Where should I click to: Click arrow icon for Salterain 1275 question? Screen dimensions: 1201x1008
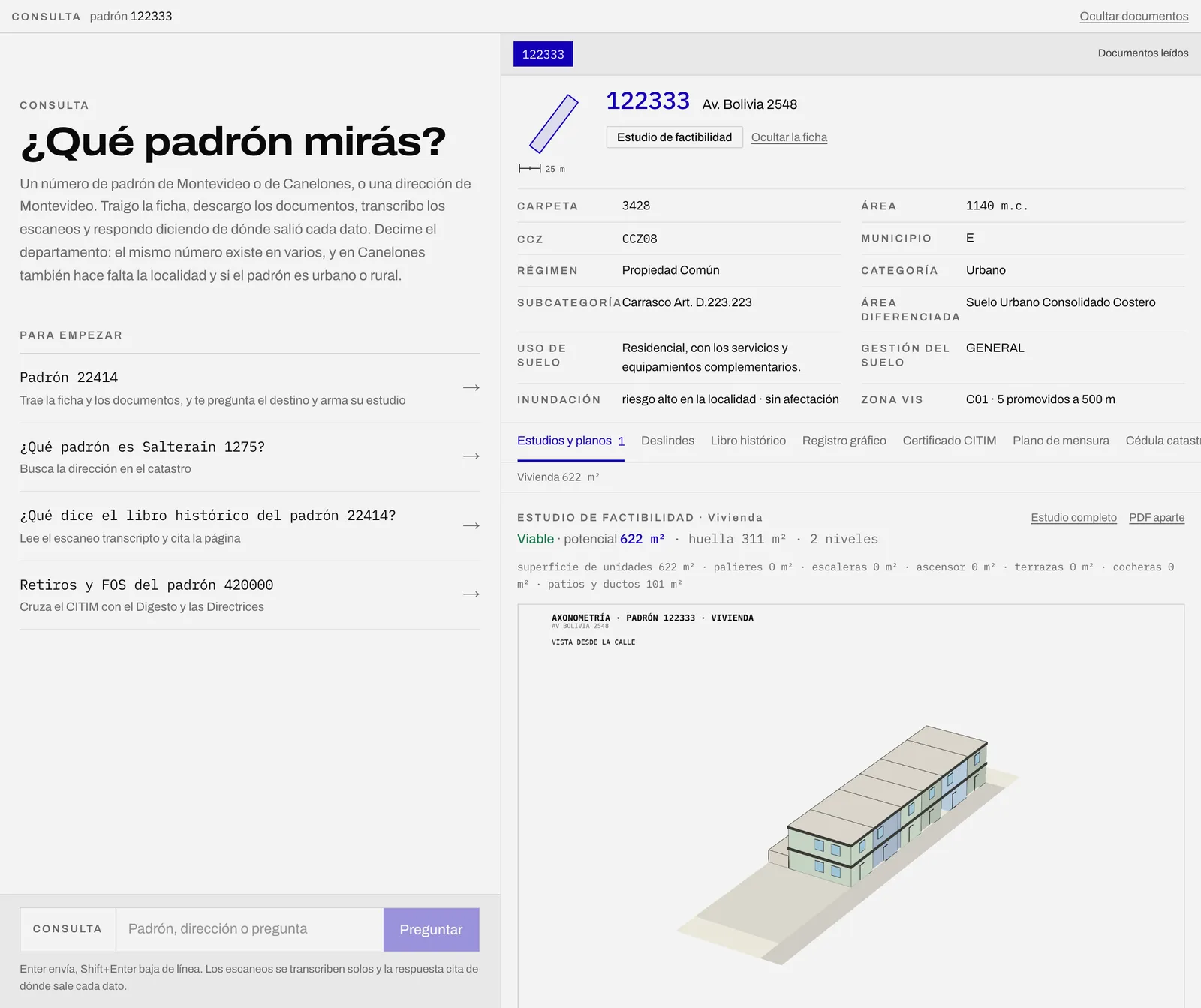471,456
